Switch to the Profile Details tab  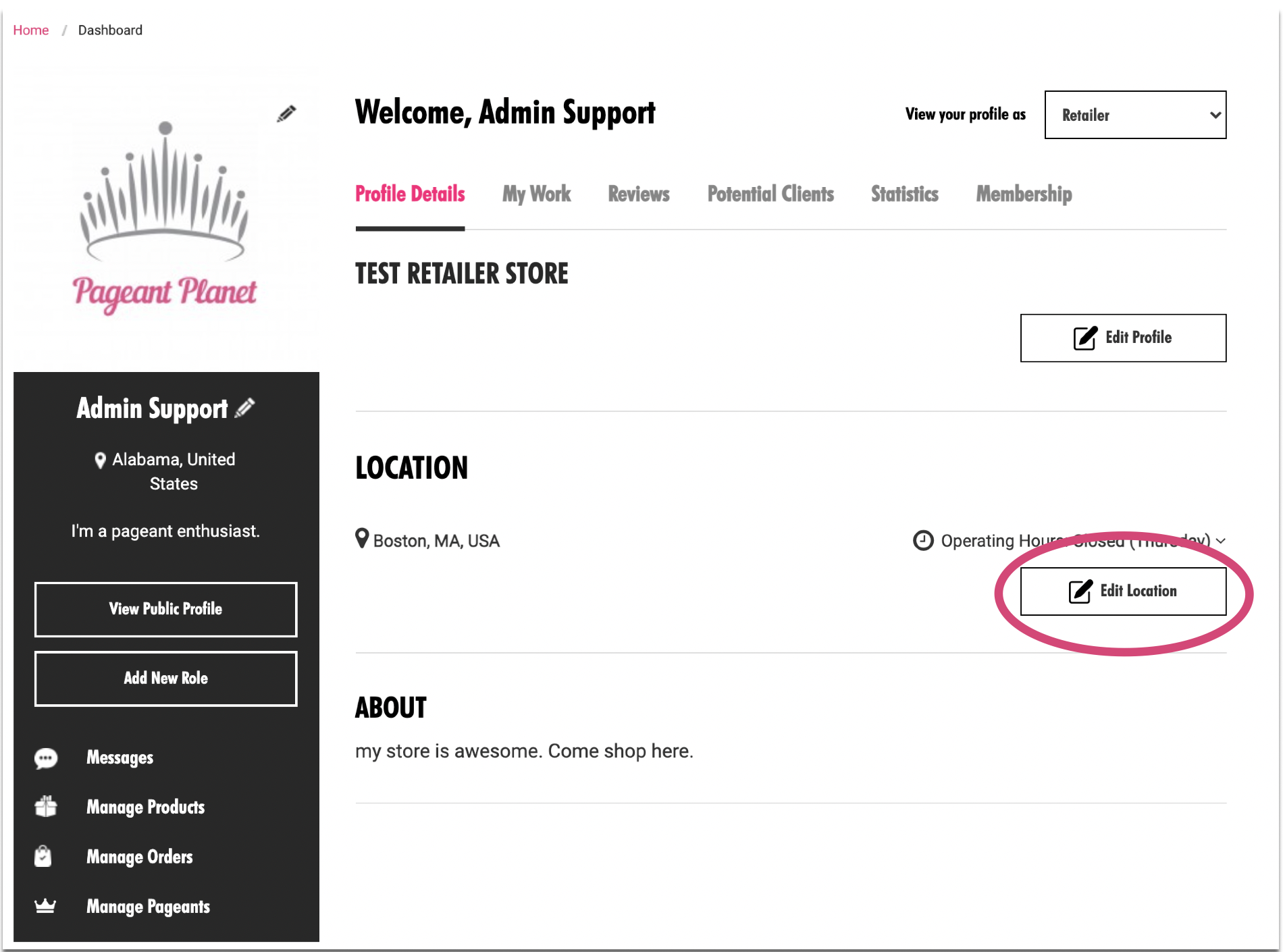410,194
